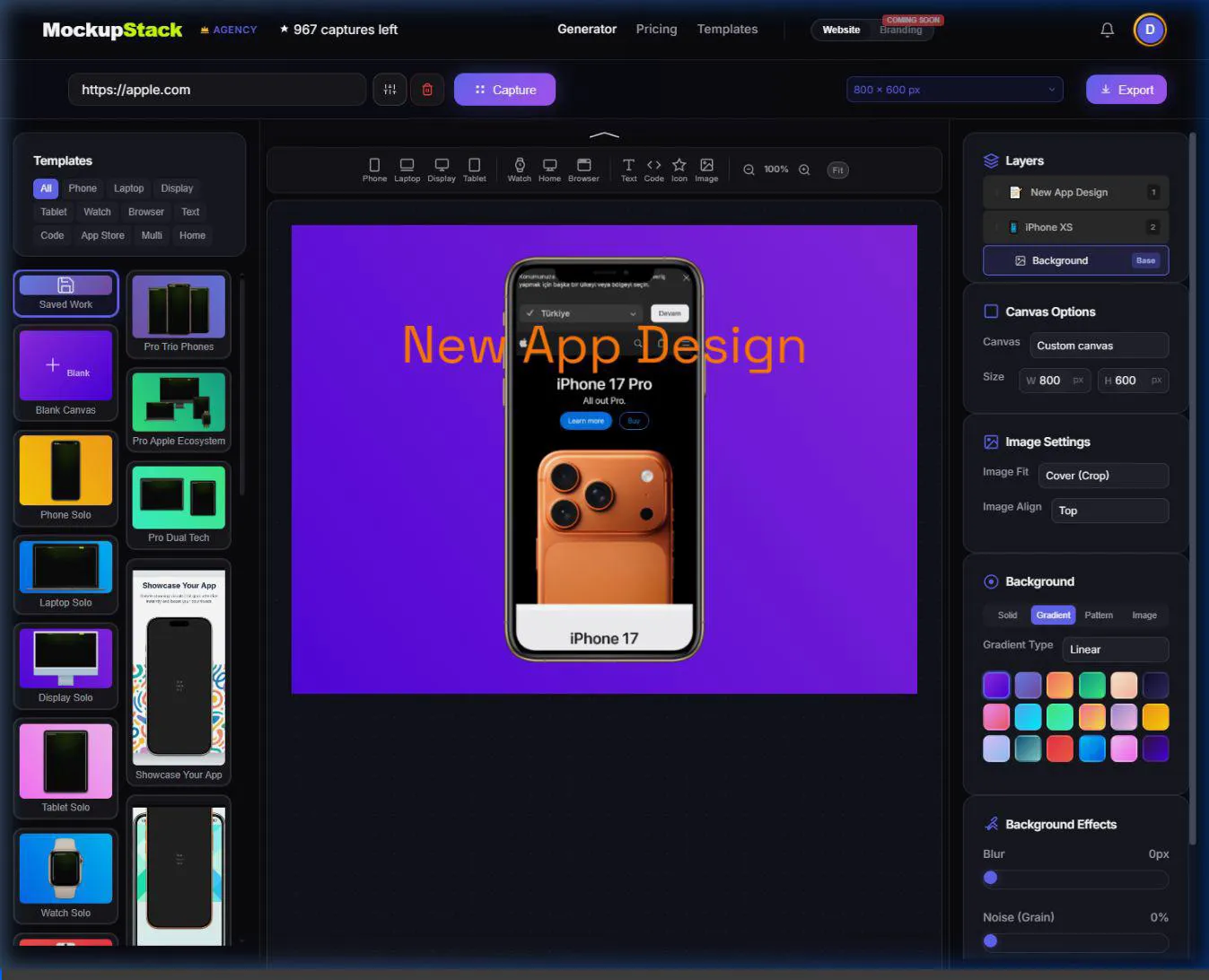Filter templates by Phone tab
Image resolution: width=1209 pixels, height=980 pixels.
pyautogui.click(x=83, y=188)
